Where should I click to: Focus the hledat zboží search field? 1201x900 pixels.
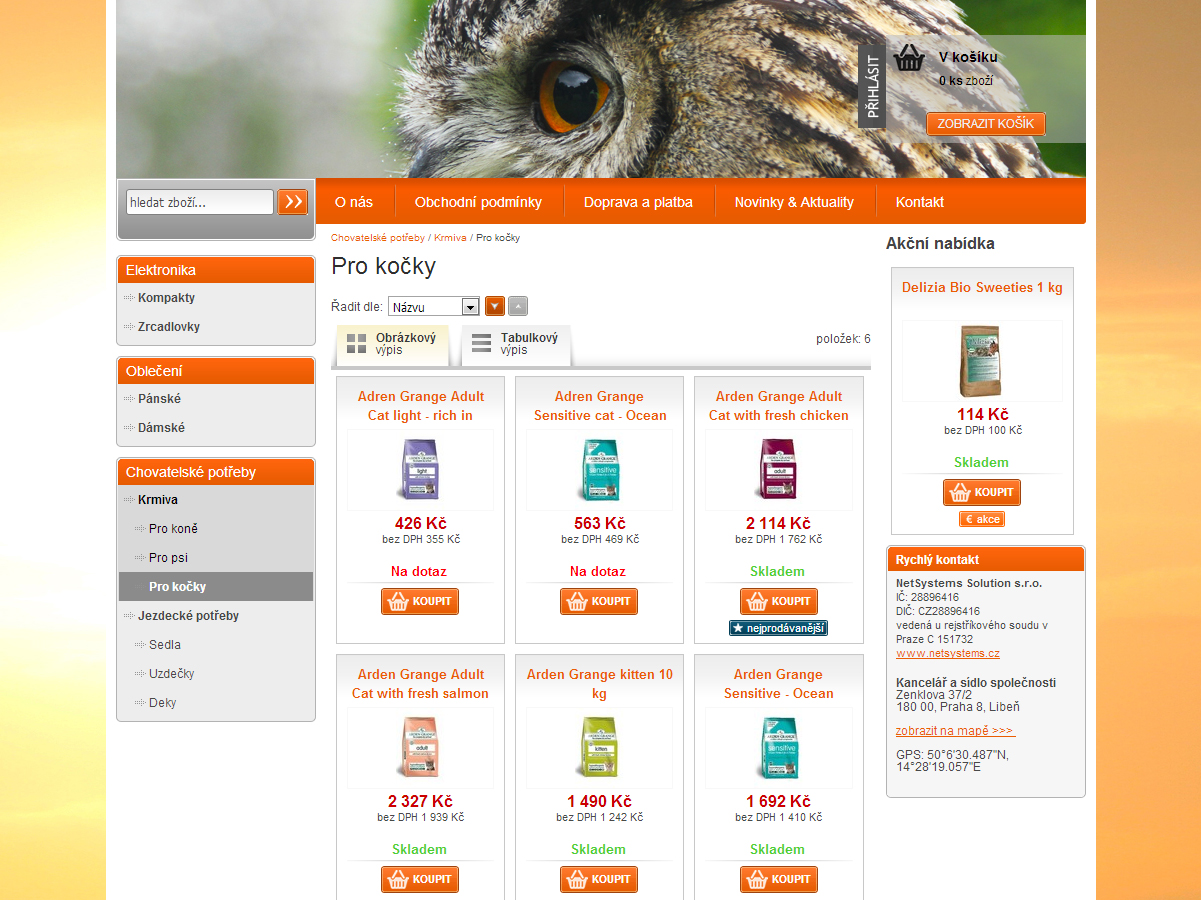pyautogui.click(x=200, y=202)
